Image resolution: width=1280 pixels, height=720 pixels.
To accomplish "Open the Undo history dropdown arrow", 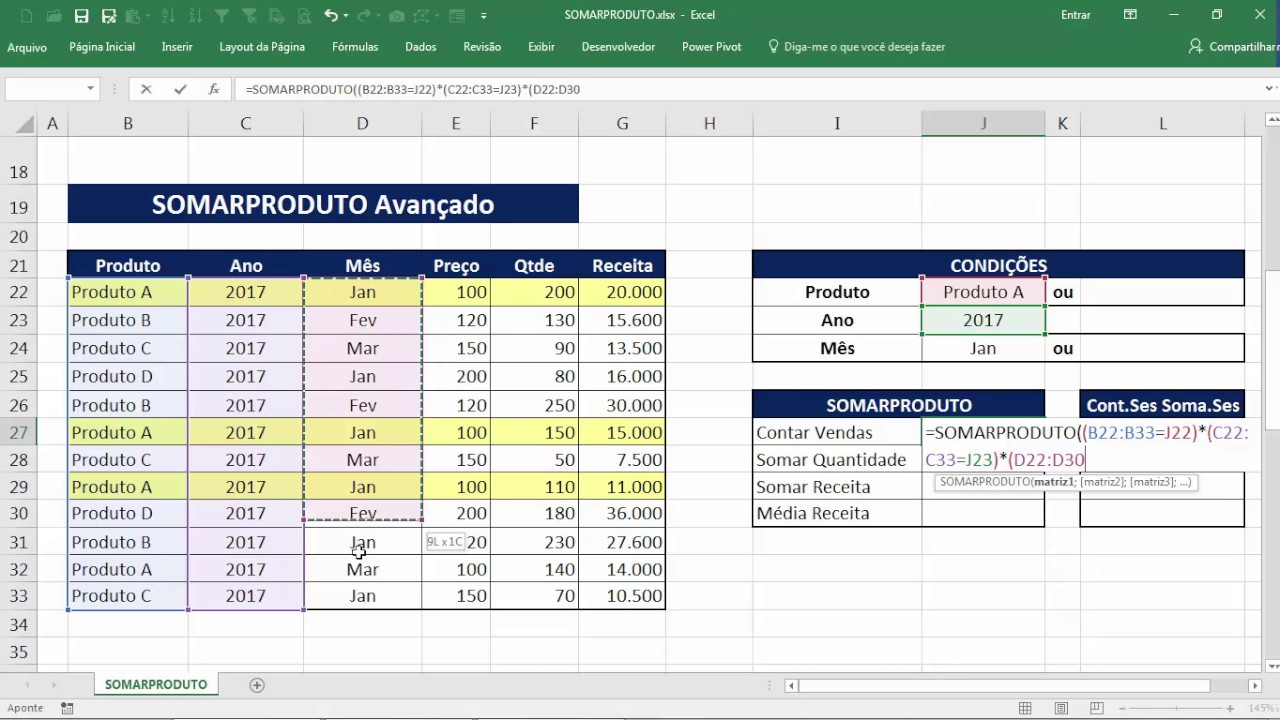I will pos(346,15).
